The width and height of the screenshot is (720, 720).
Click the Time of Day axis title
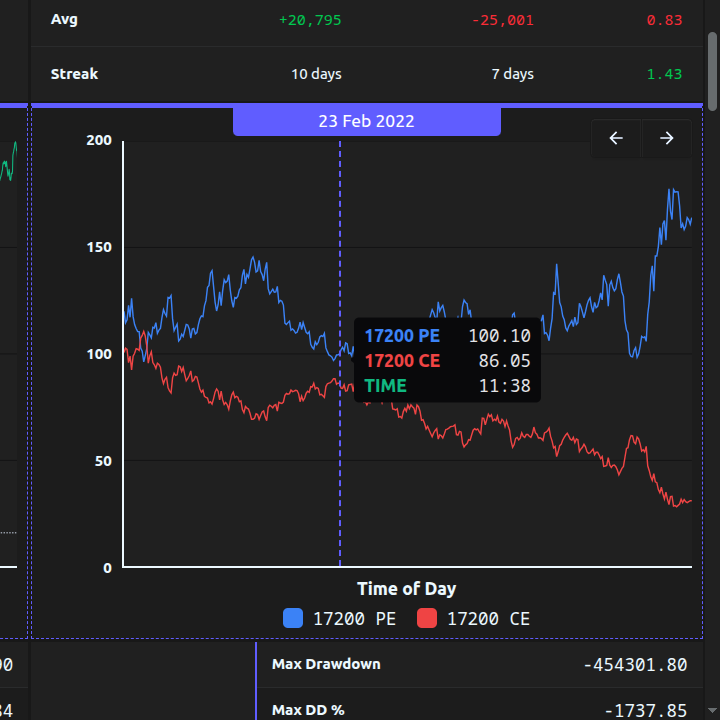(406, 589)
